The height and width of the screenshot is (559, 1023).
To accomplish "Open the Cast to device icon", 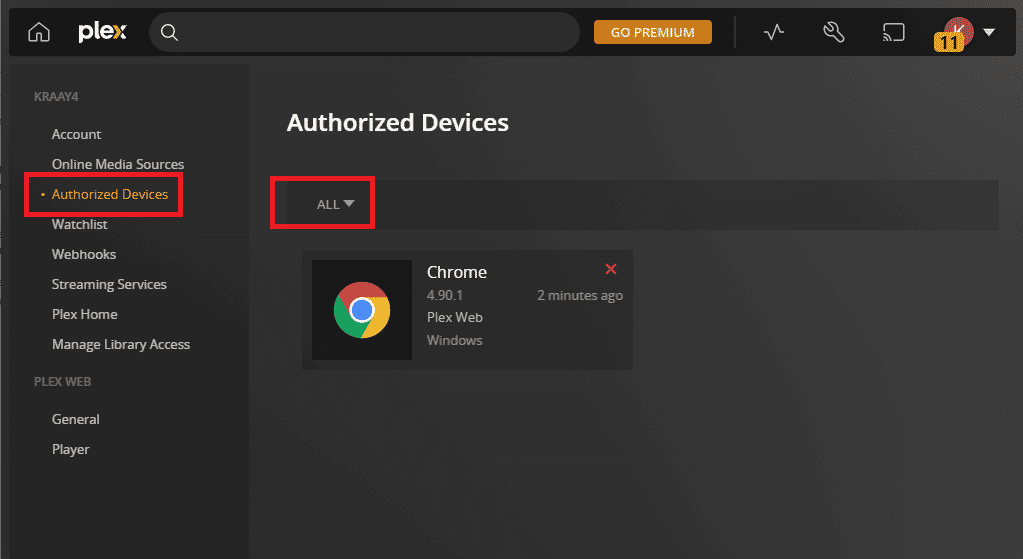I will pyautogui.click(x=894, y=32).
